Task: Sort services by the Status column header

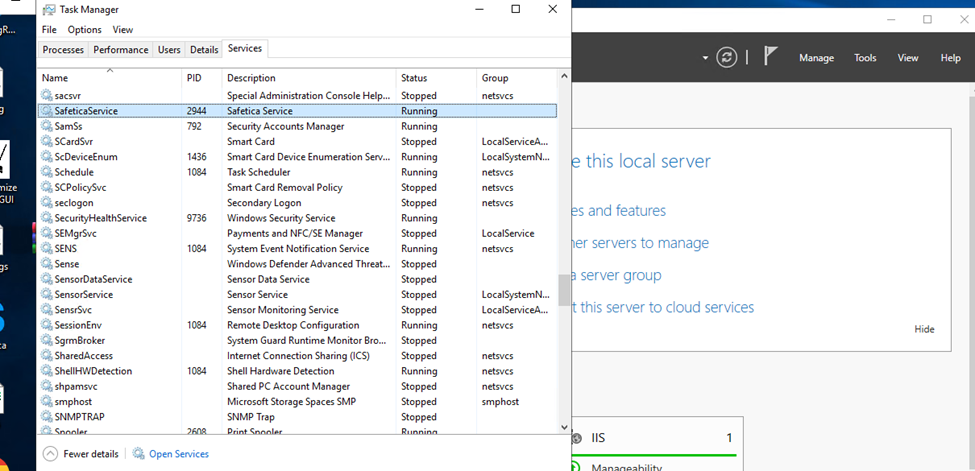Action: [436, 78]
